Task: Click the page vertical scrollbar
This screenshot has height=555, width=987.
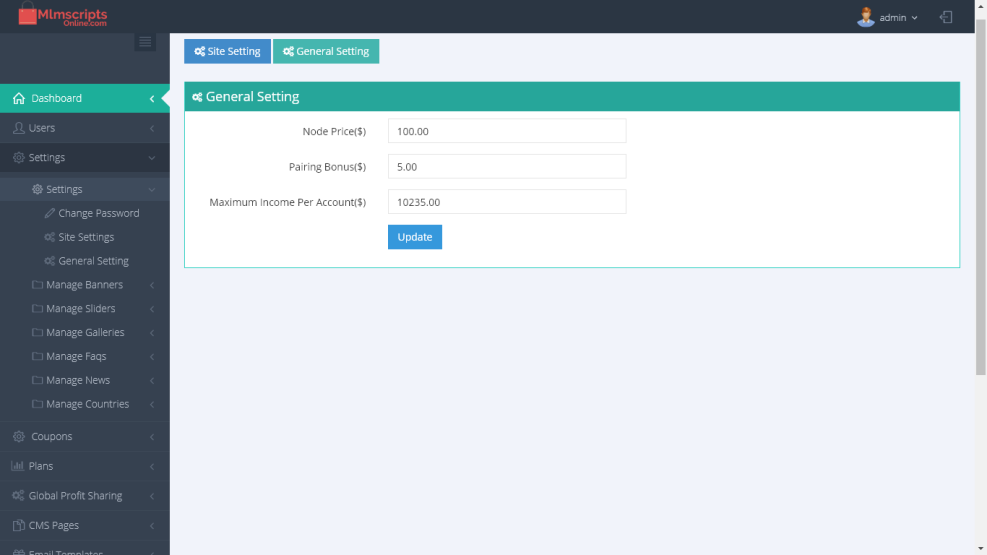Action: (980, 200)
